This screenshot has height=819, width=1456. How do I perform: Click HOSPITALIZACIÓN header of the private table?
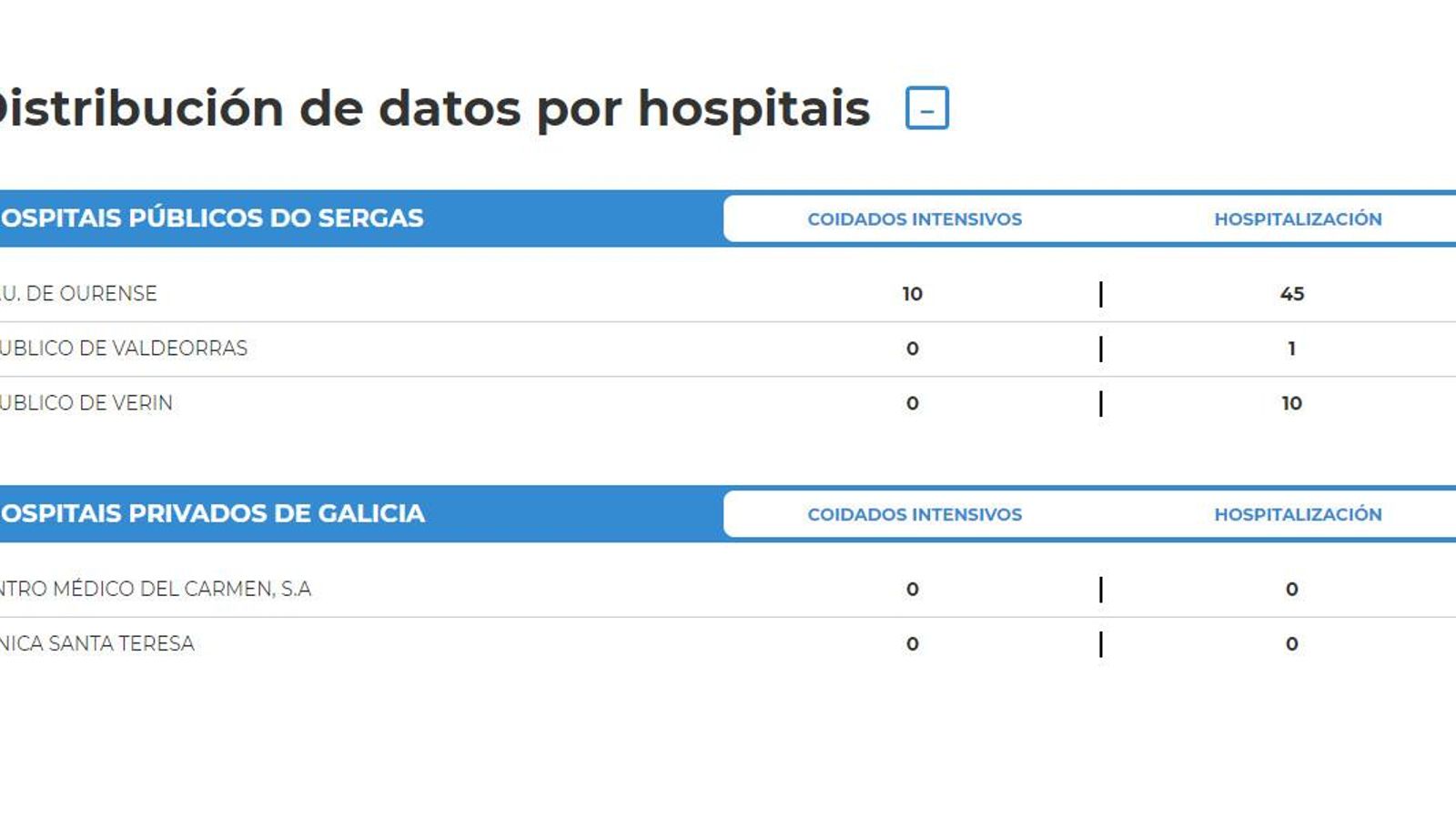(1296, 514)
